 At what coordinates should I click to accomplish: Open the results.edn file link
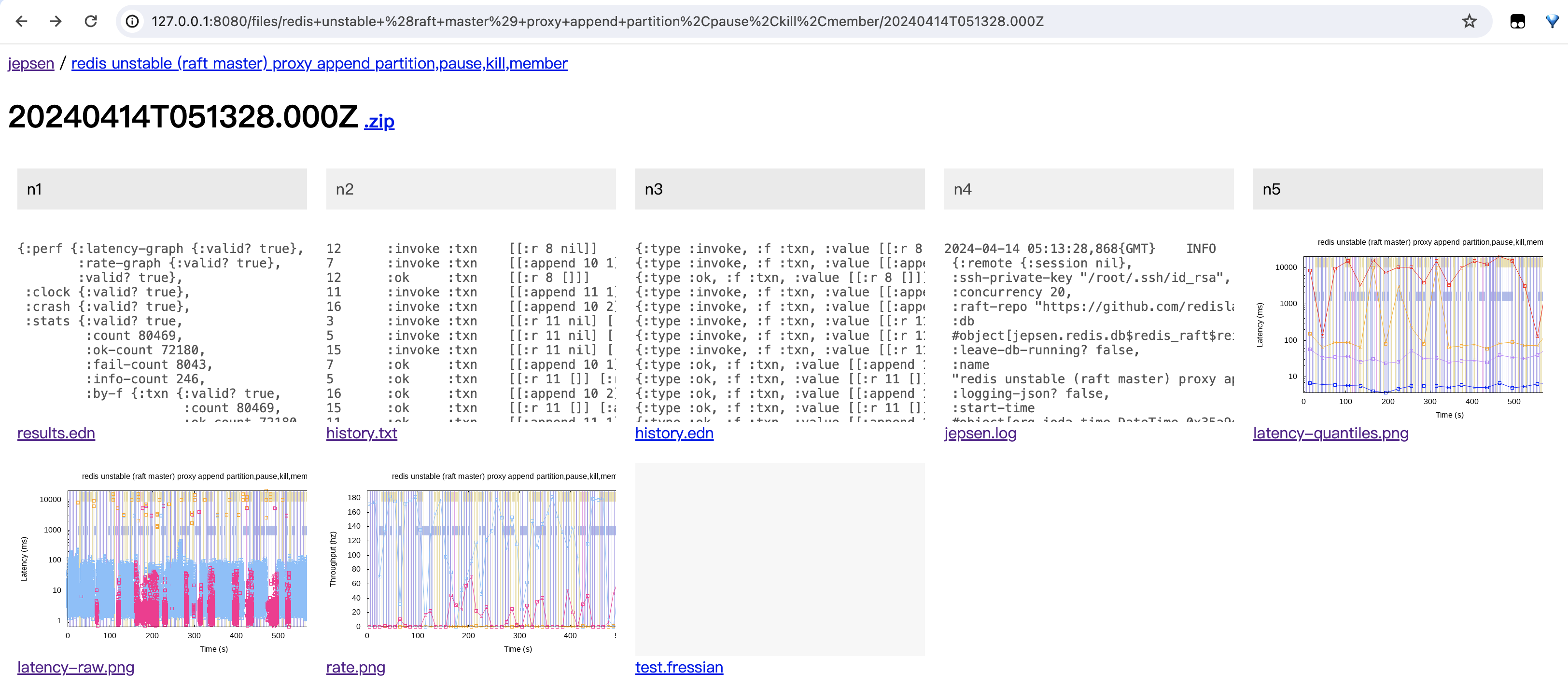pyautogui.click(x=56, y=433)
